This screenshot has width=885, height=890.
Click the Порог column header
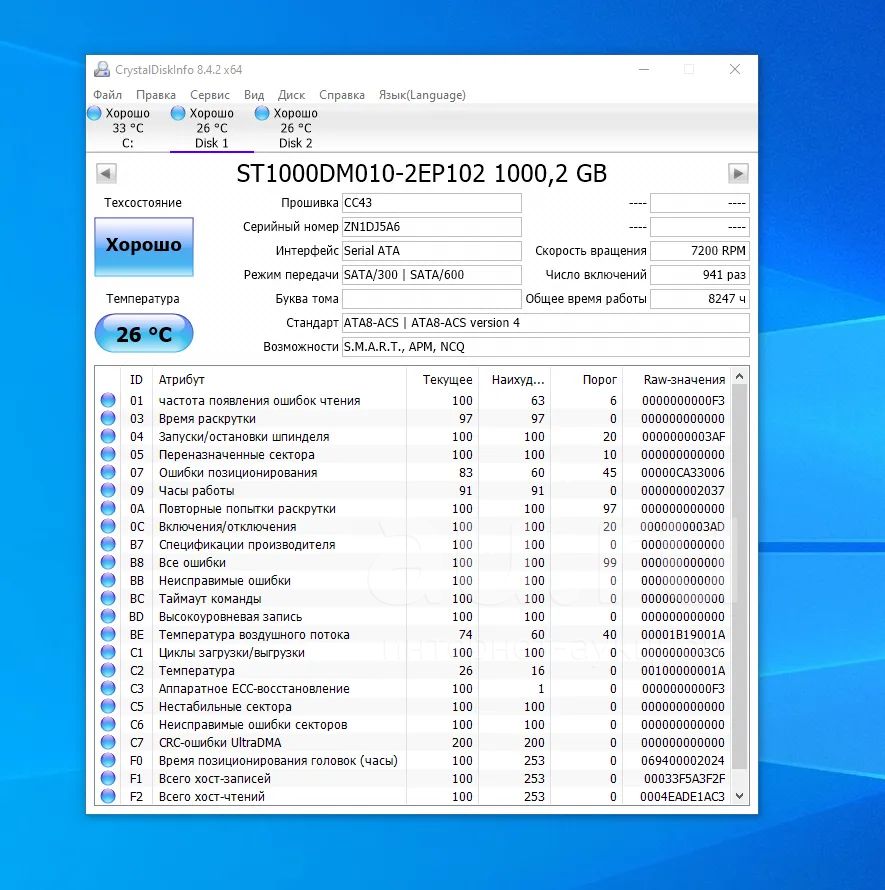[x=586, y=379]
